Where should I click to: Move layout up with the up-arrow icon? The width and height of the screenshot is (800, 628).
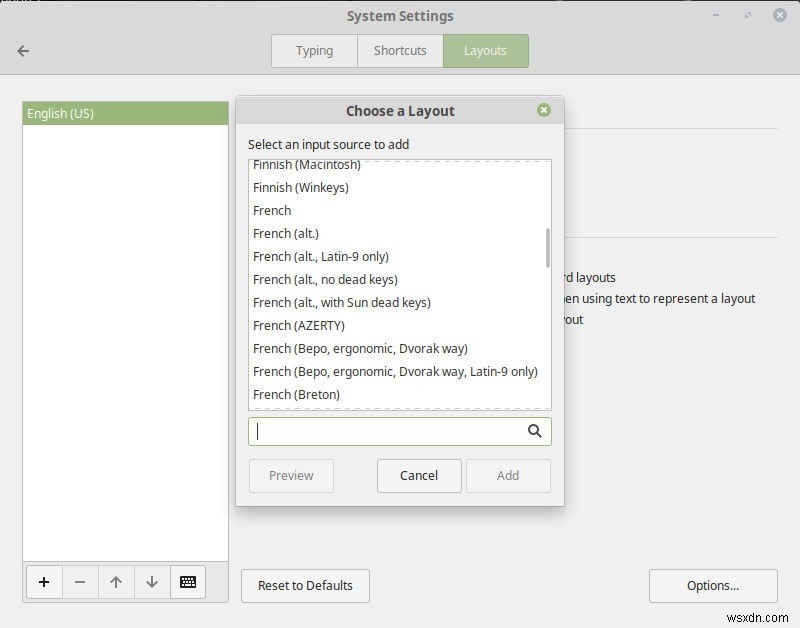point(116,581)
